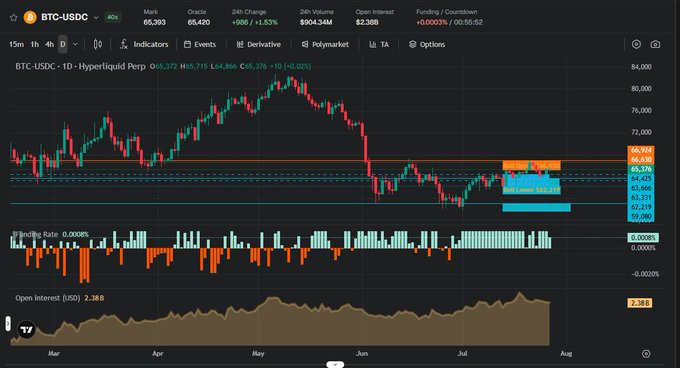Viewport: 680px width, 368px height.
Task: Toggle the Events overlay
Action: 199,44
